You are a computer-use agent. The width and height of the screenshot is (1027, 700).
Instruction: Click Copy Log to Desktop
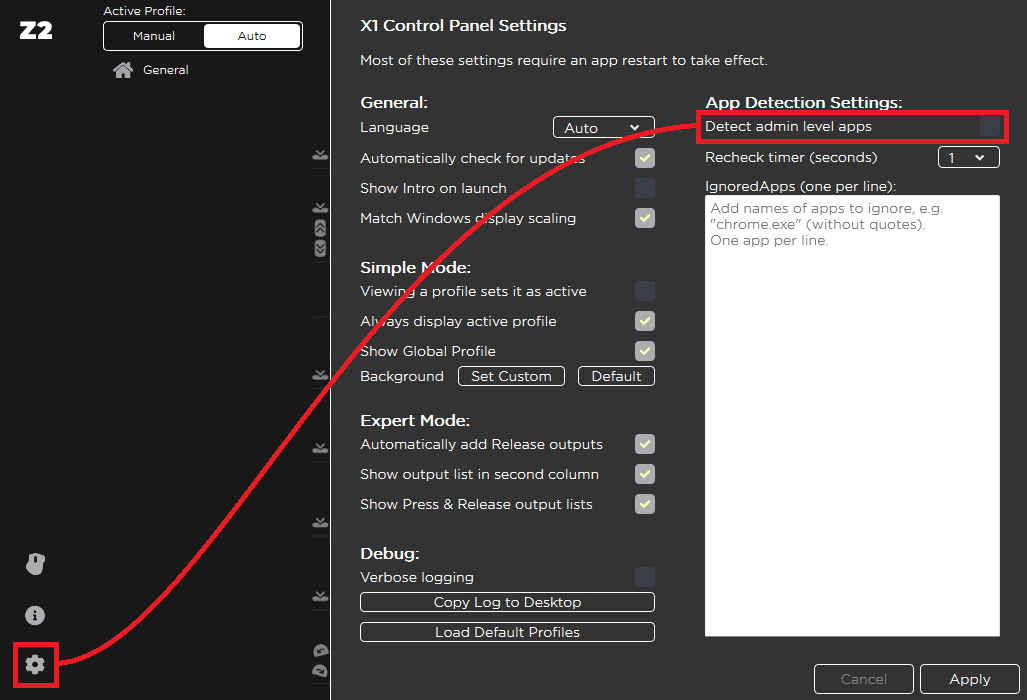(508, 602)
